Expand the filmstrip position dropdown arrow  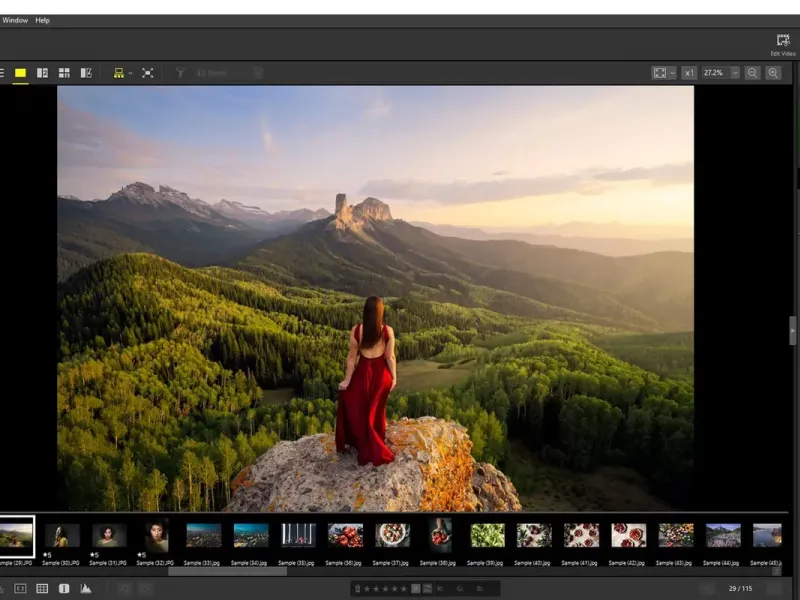tap(131, 73)
